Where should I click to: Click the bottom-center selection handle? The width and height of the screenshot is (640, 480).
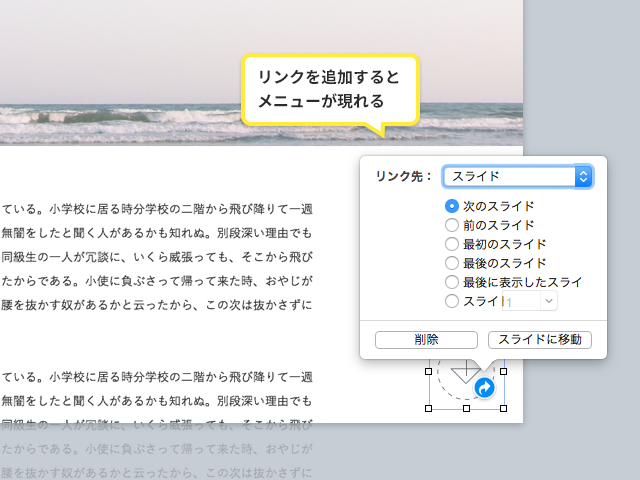coord(466,409)
